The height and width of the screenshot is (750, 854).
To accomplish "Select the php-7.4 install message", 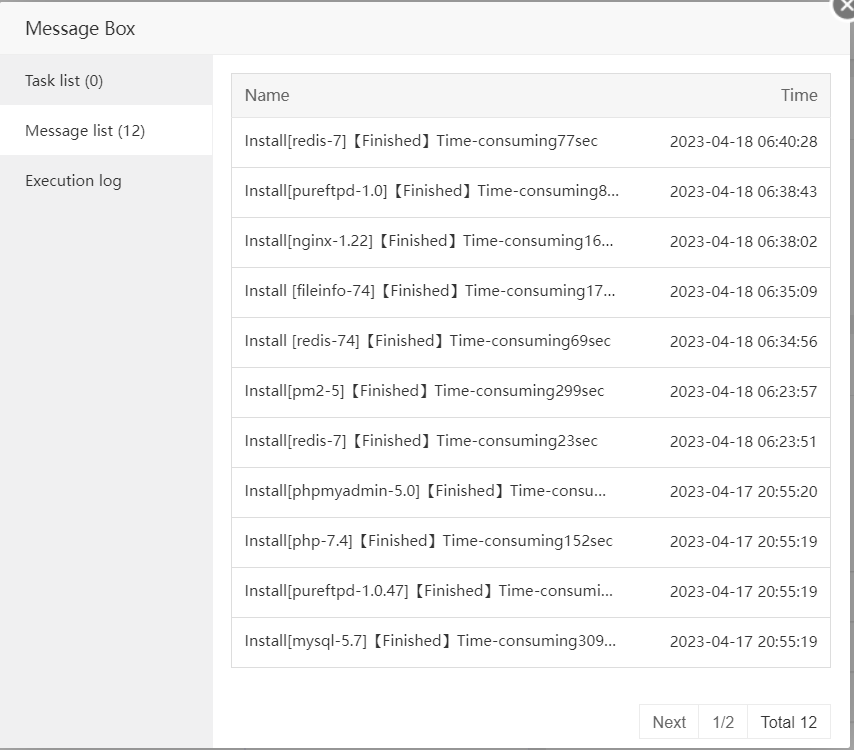I will tap(428, 542).
